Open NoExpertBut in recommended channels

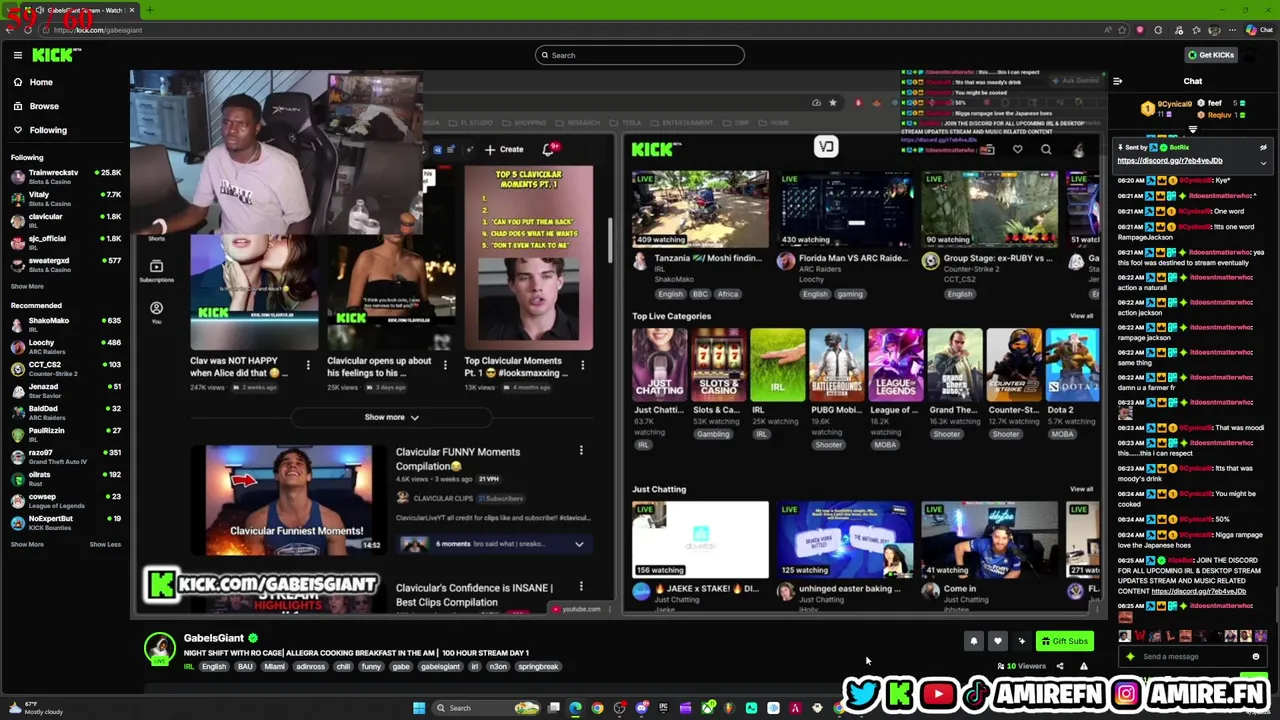65,522
